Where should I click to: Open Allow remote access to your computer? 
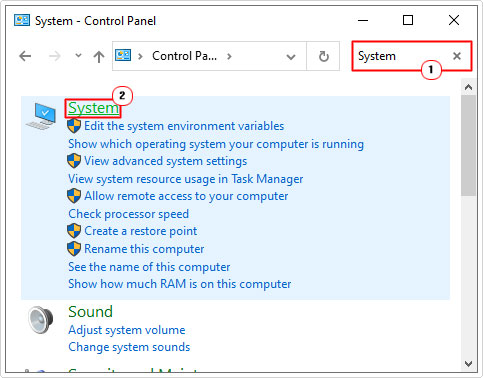click(186, 196)
